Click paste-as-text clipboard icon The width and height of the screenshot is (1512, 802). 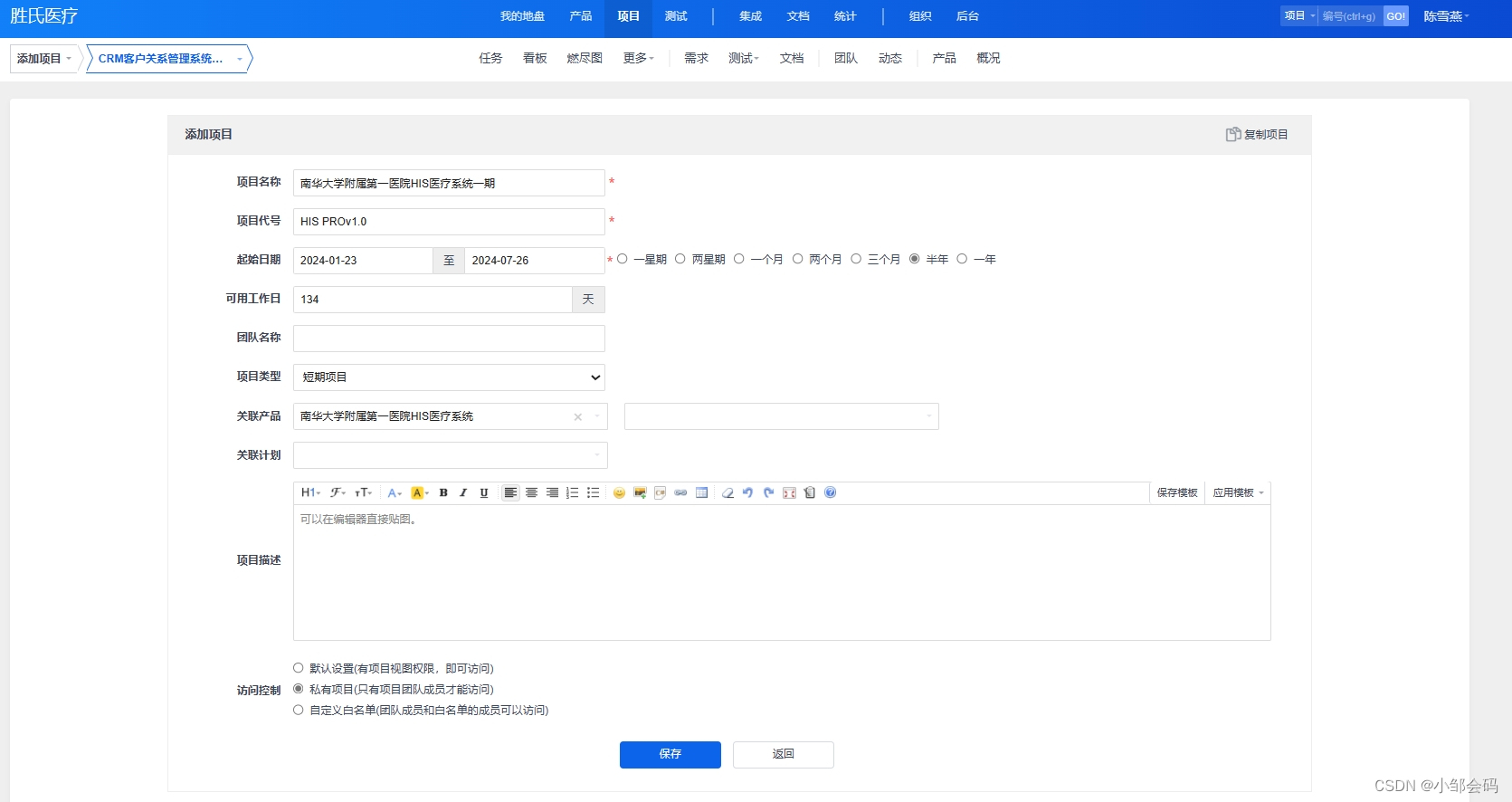(x=810, y=492)
